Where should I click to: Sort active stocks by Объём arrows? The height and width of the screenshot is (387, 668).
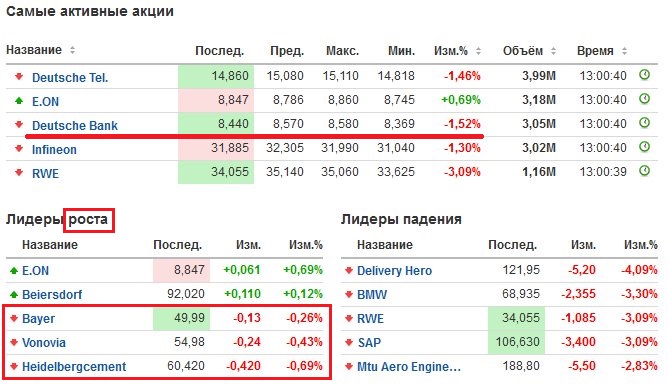(553, 51)
